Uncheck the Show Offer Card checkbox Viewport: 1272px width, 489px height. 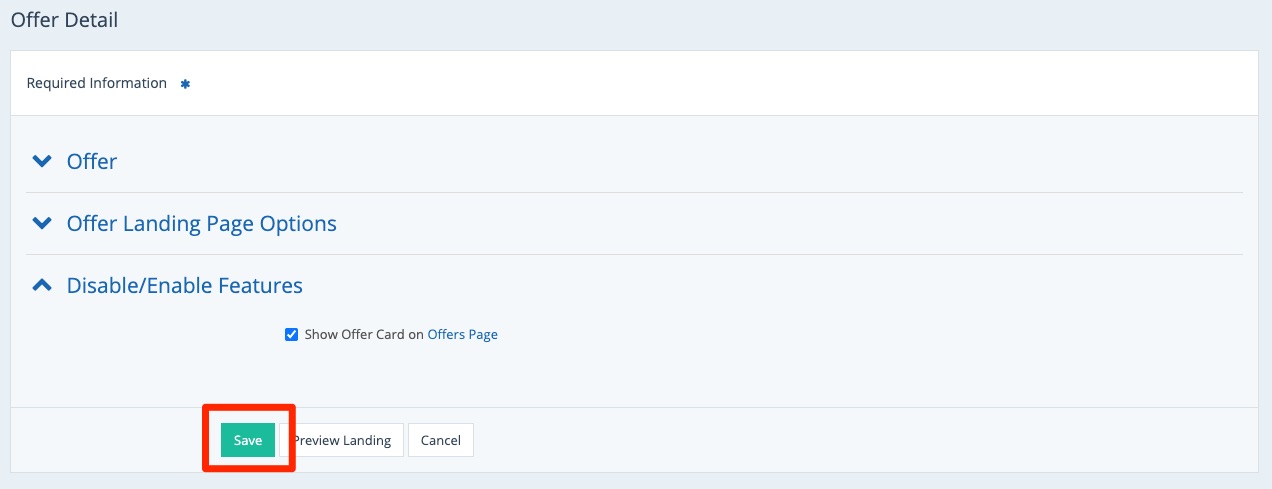292,335
